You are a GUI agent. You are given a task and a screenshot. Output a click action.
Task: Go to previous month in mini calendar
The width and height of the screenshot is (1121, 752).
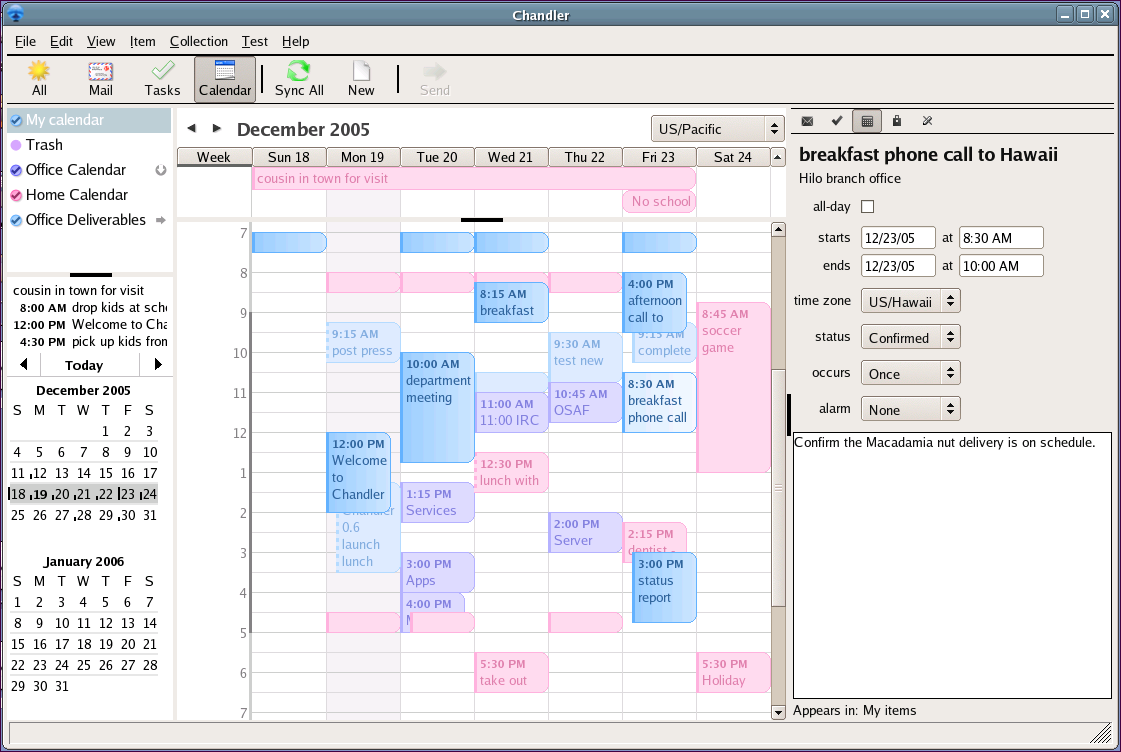pyautogui.click(x=24, y=365)
